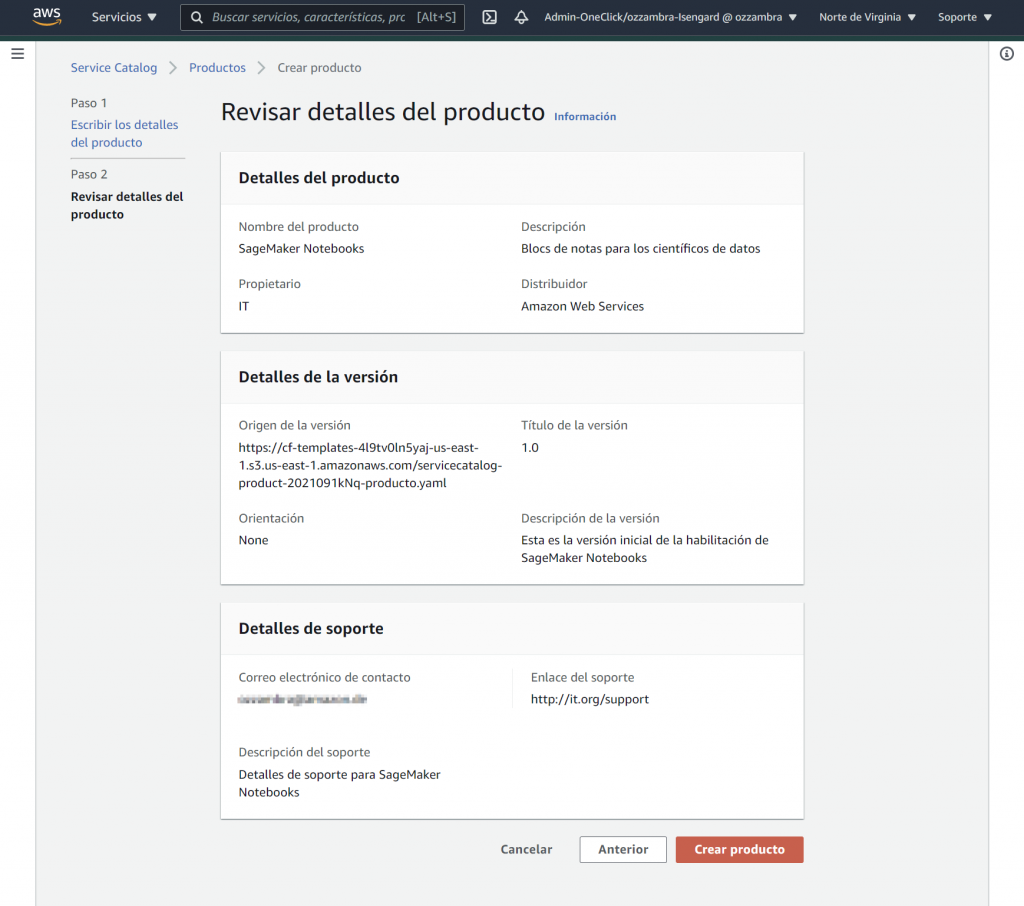This screenshot has width=1024, height=906.
Task: Go to Productos breadcrumb link
Action: pos(217,67)
